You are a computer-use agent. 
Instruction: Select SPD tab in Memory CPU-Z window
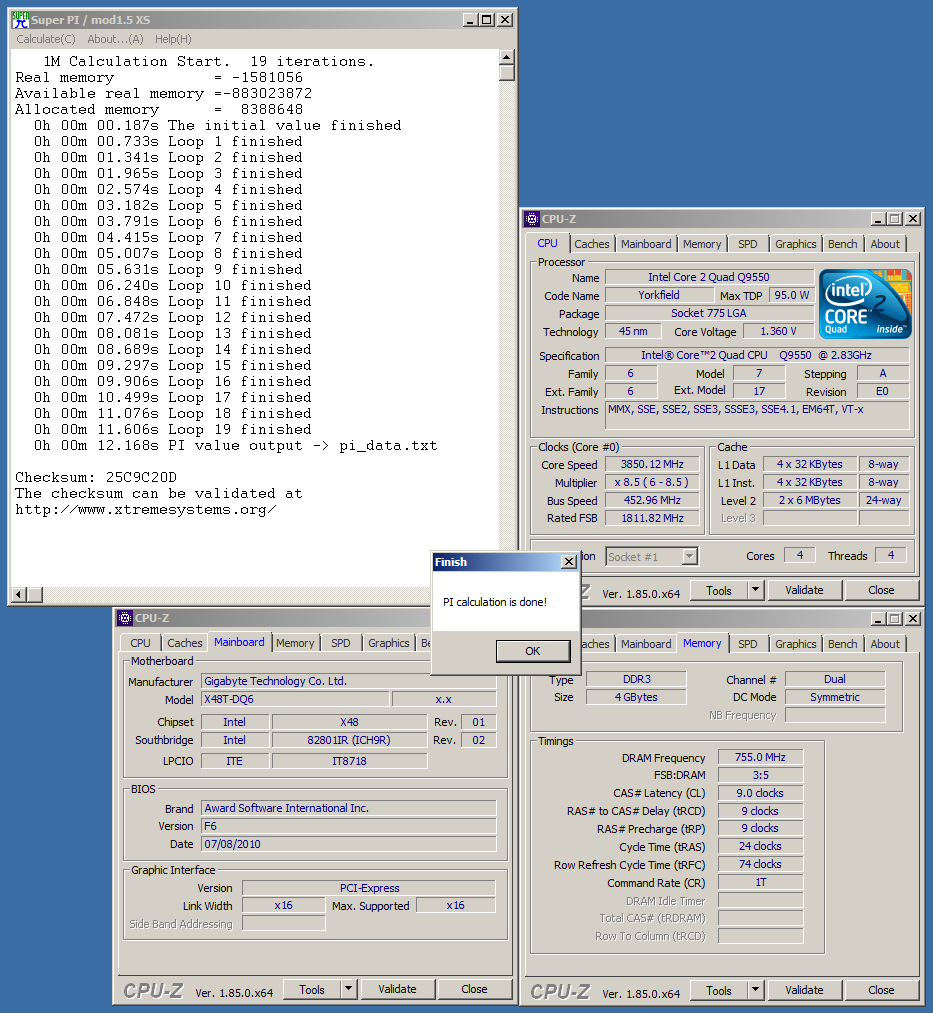pyautogui.click(x=748, y=644)
